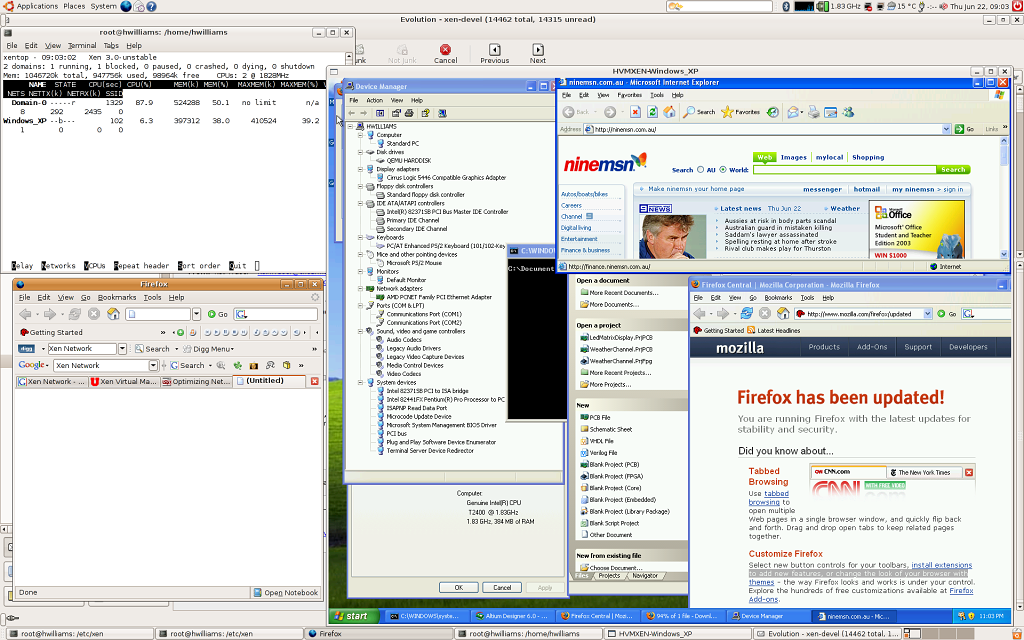Click reload icon in Mozilla Firefox window
1024x640 pixels.
click(x=746, y=313)
